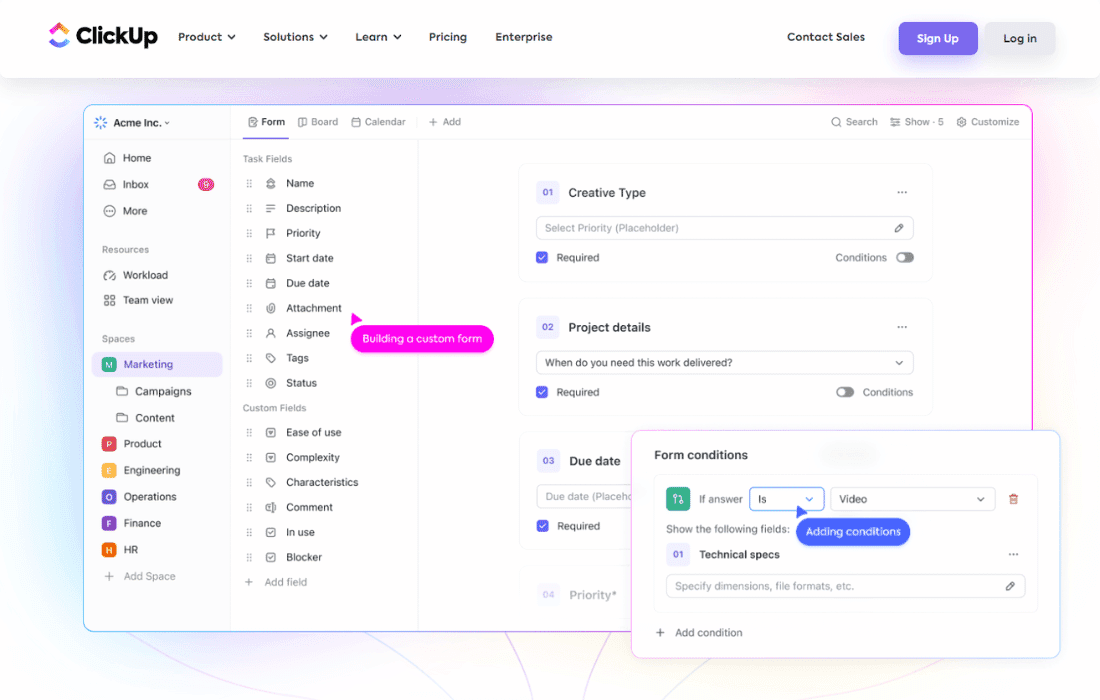Click the Sign Up button
The width and height of the screenshot is (1100, 700).
tap(938, 39)
